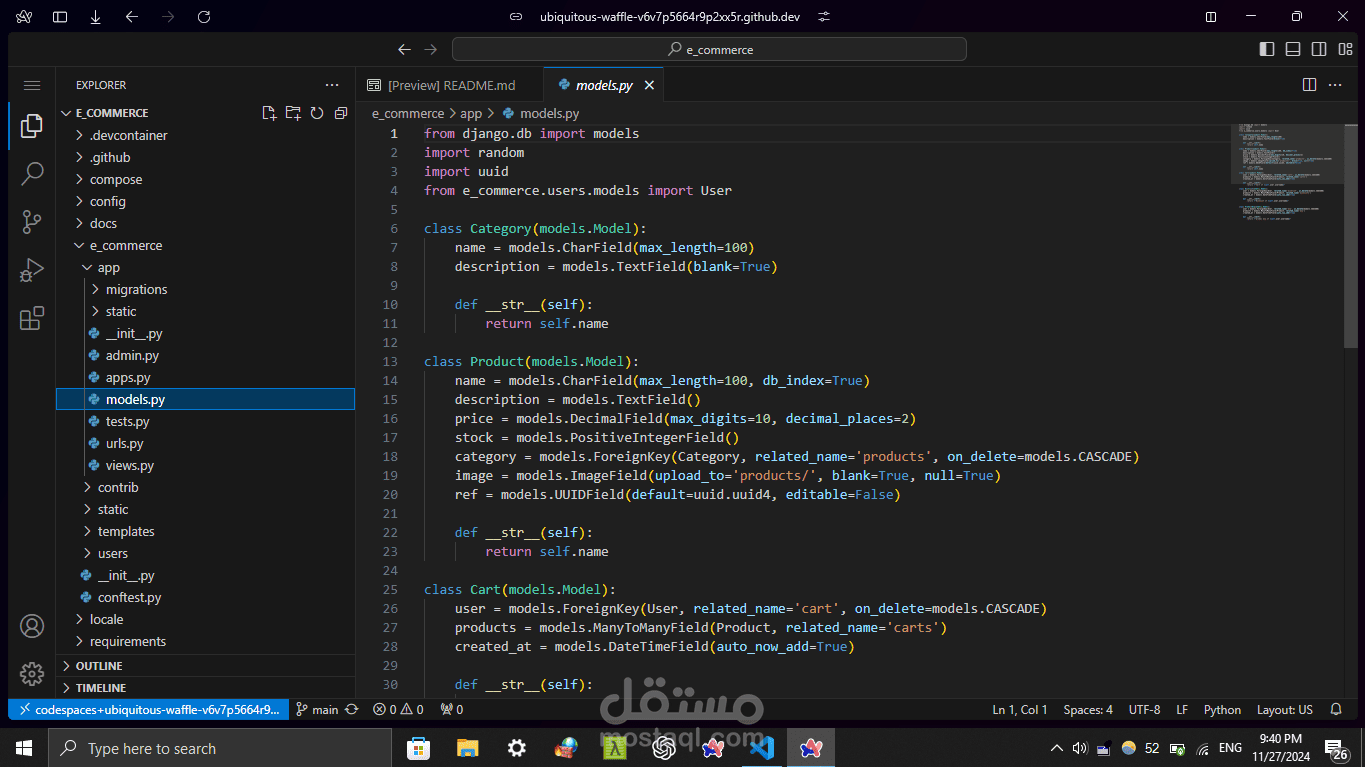
Task: Refresh the Explorer file tree
Action: (317, 113)
